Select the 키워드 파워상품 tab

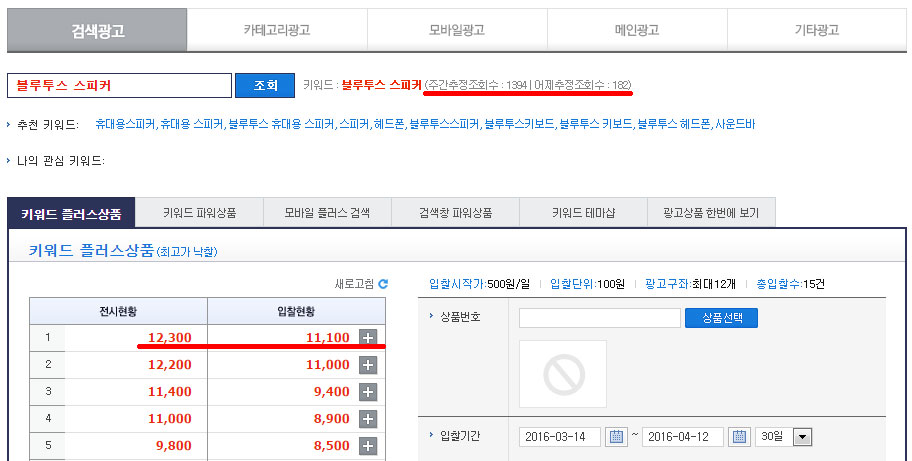[200, 213]
